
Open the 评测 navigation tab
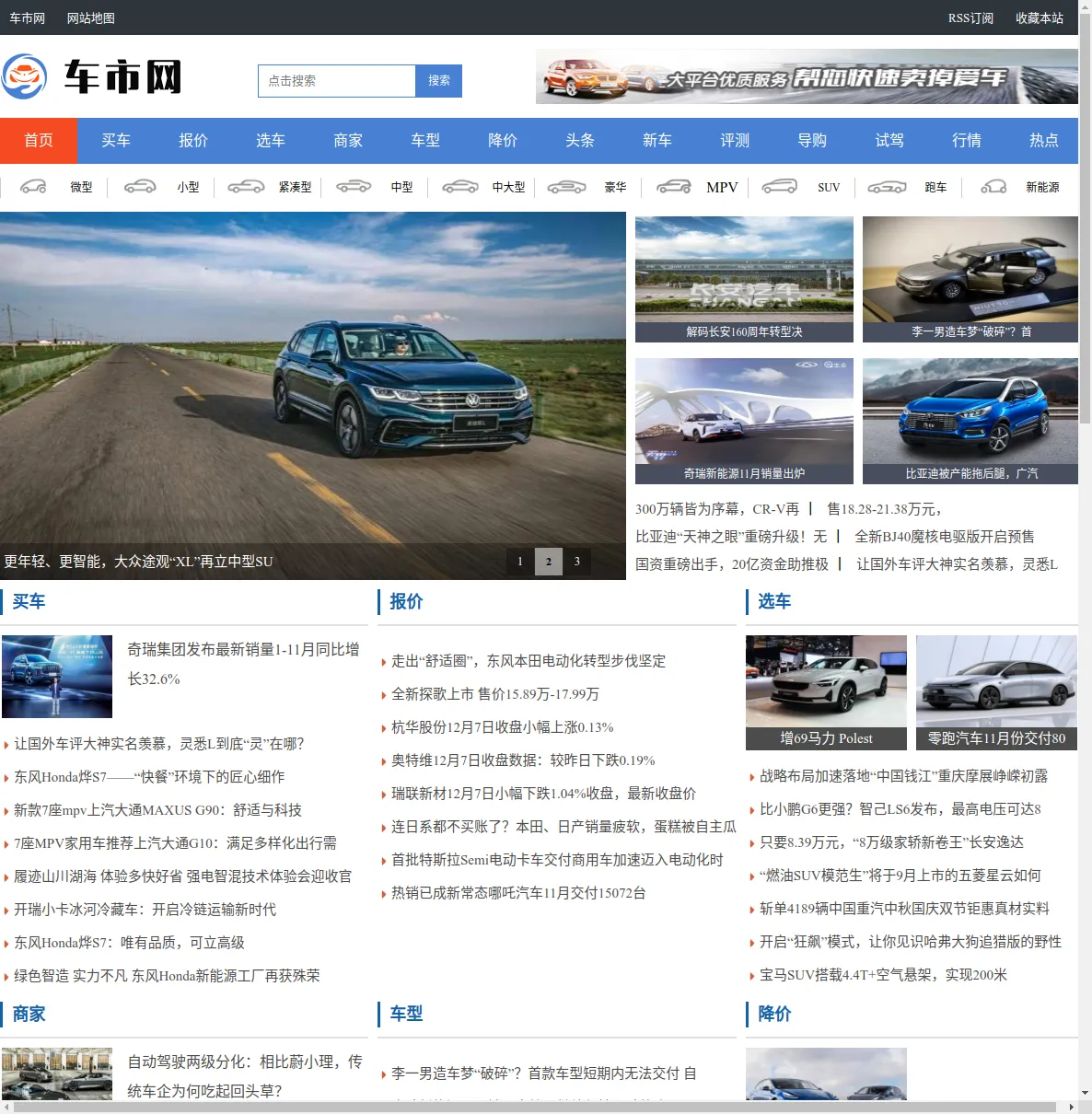(x=735, y=141)
